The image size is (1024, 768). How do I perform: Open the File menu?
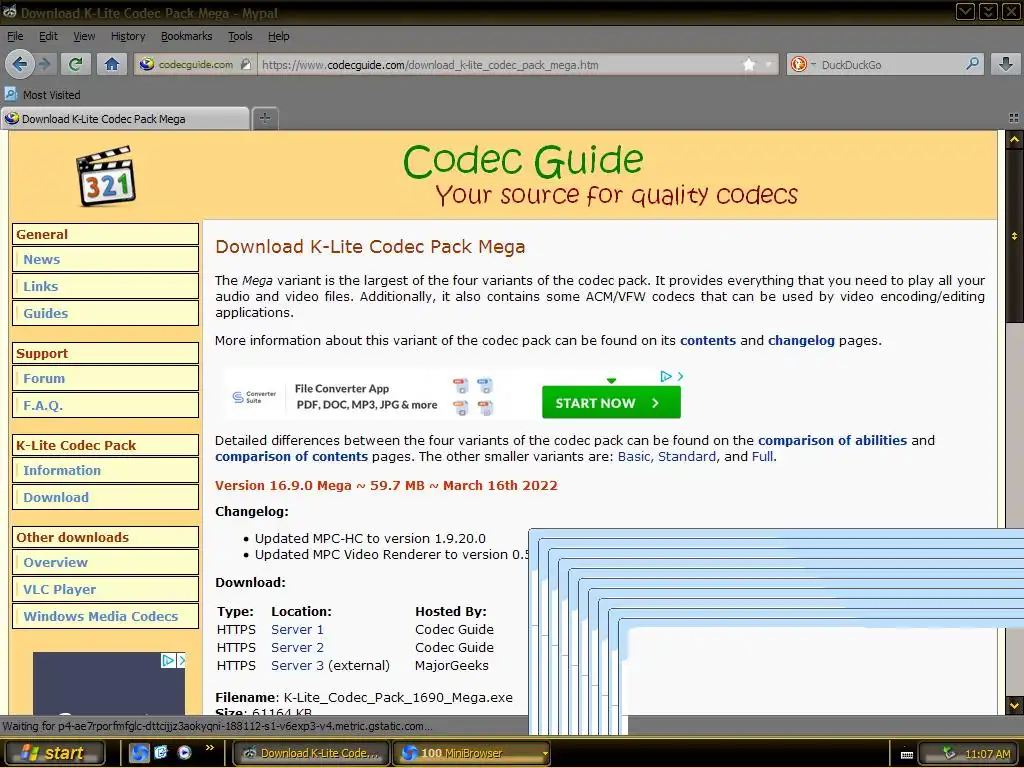pos(15,36)
